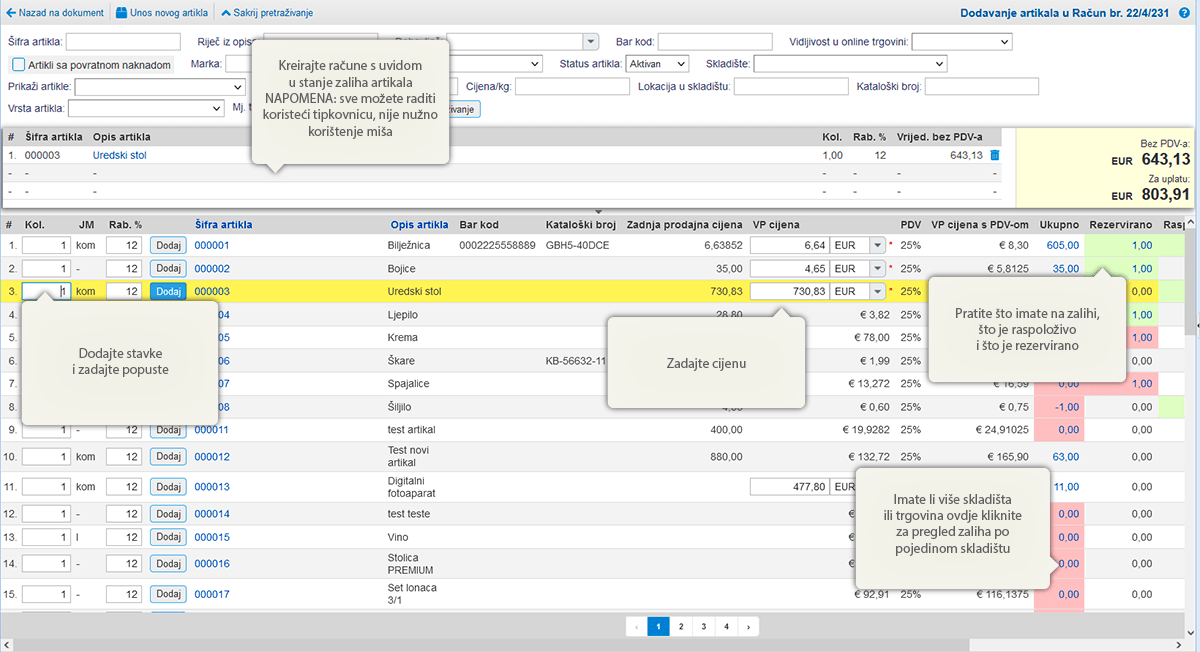
Task: Go to previous page of article list
Action: coord(636,627)
